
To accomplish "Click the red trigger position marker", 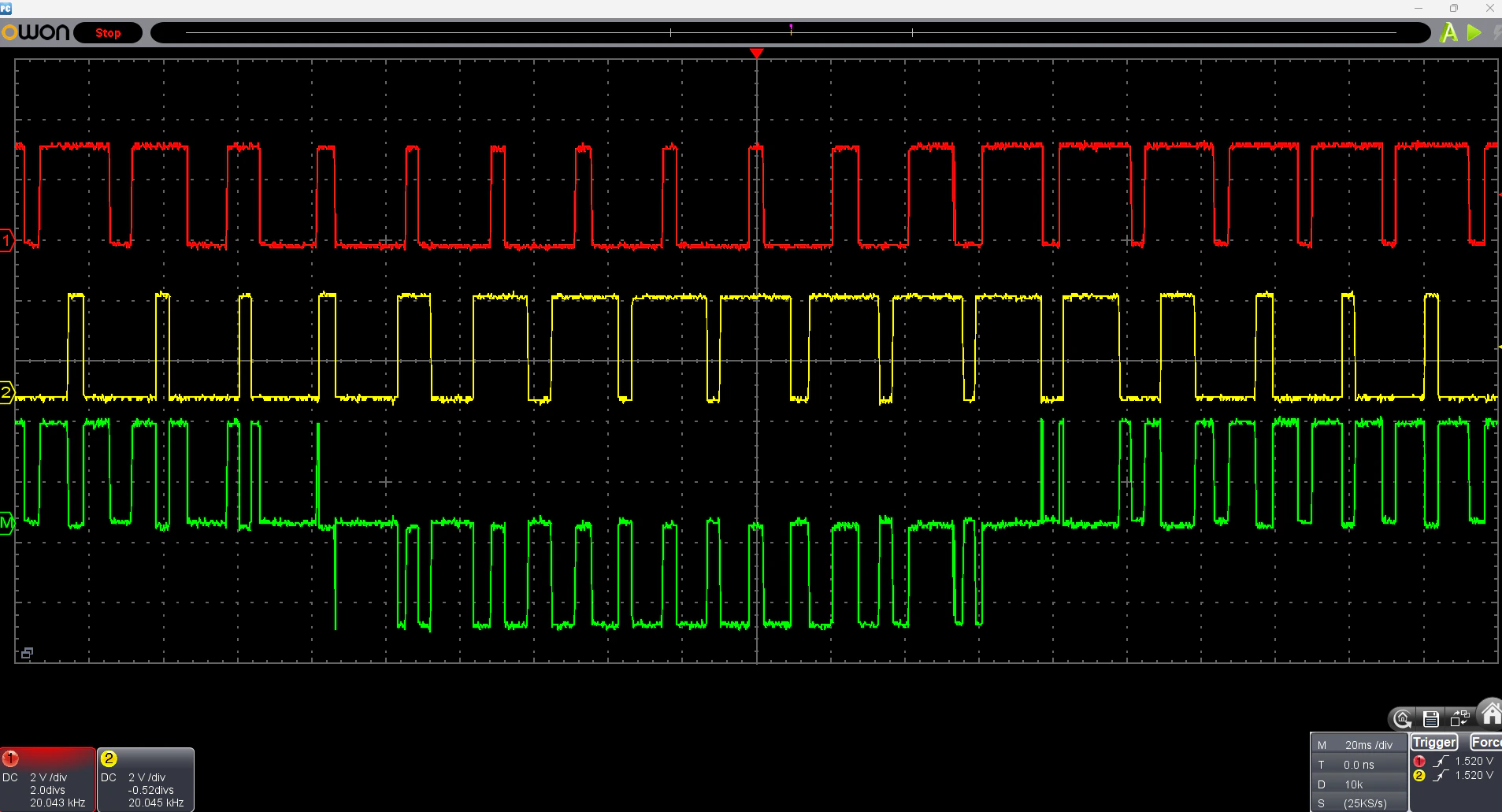I will pyautogui.click(x=756, y=54).
